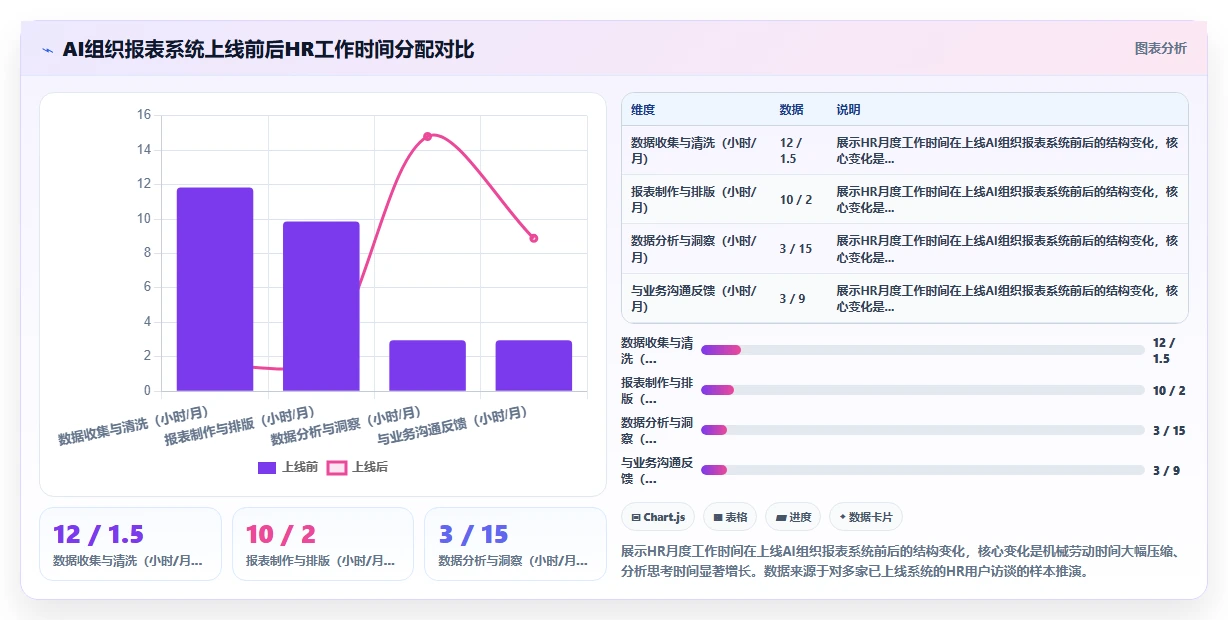
Task: Click the 数据分析与洞察 progress bar
Action: coord(922,430)
